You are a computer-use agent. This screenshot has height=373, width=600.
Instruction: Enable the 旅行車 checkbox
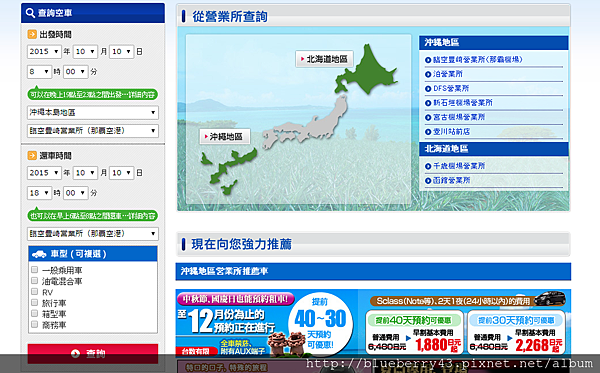tap(34, 303)
